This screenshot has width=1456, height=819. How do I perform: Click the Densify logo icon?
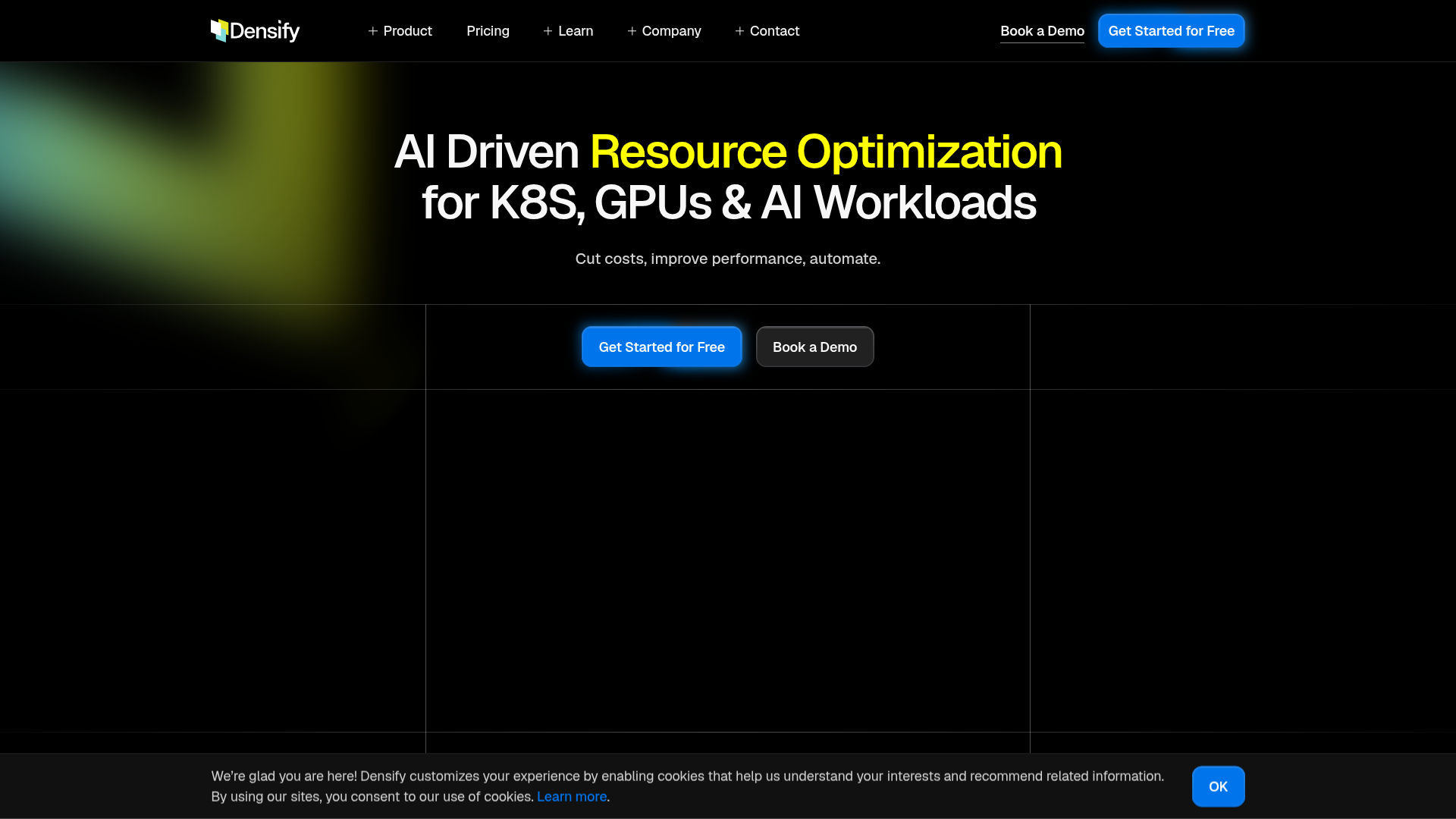pyautogui.click(x=220, y=30)
